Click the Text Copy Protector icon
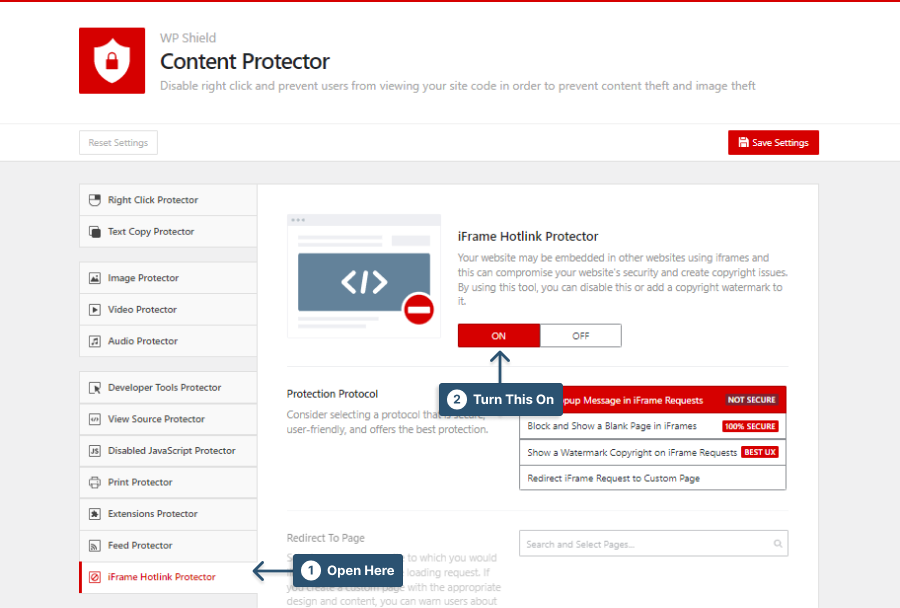Screen dimensions: 900x608 (95, 231)
